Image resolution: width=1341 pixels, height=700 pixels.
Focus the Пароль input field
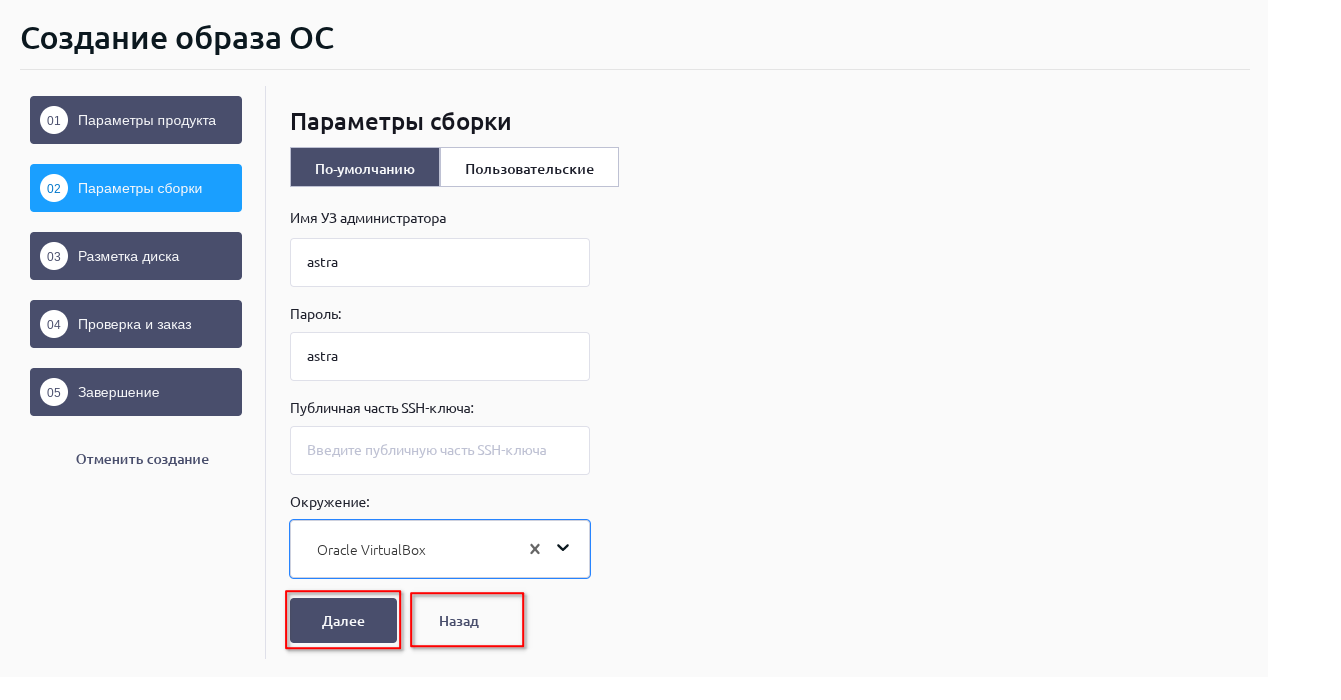pyautogui.click(x=440, y=356)
